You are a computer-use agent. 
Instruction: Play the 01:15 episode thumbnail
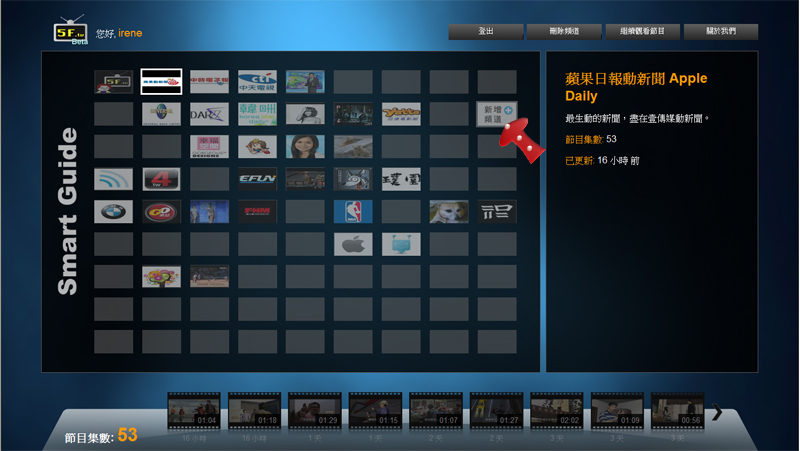pyautogui.click(x=375, y=411)
